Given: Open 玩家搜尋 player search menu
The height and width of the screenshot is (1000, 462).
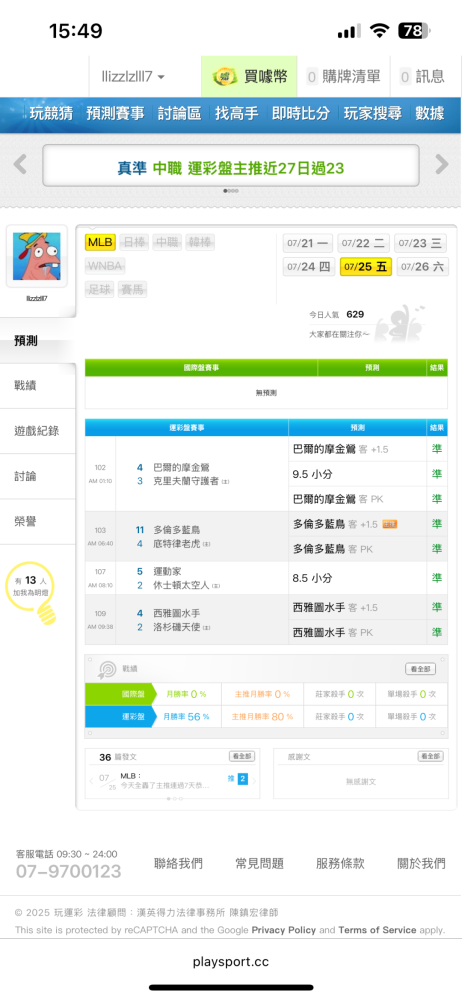Looking at the screenshot, I should [373, 114].
